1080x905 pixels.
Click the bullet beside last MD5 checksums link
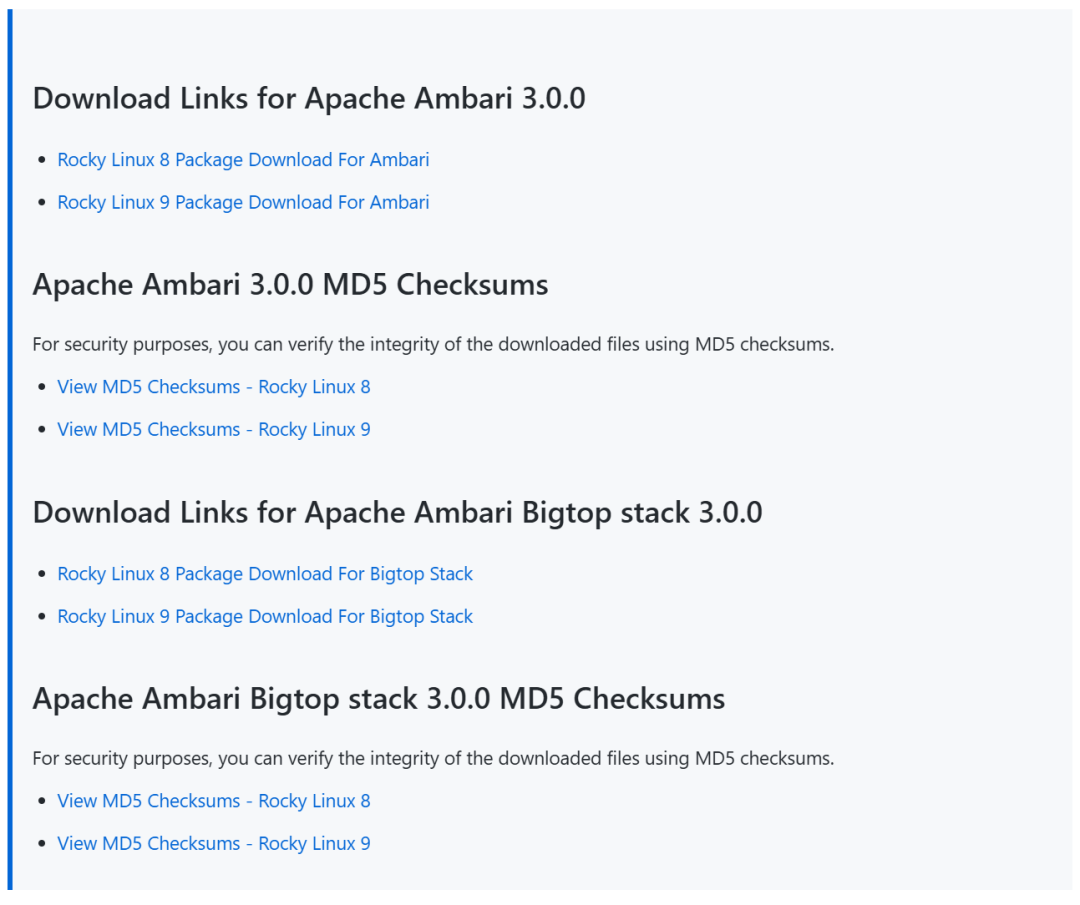(x=41, y=843)
